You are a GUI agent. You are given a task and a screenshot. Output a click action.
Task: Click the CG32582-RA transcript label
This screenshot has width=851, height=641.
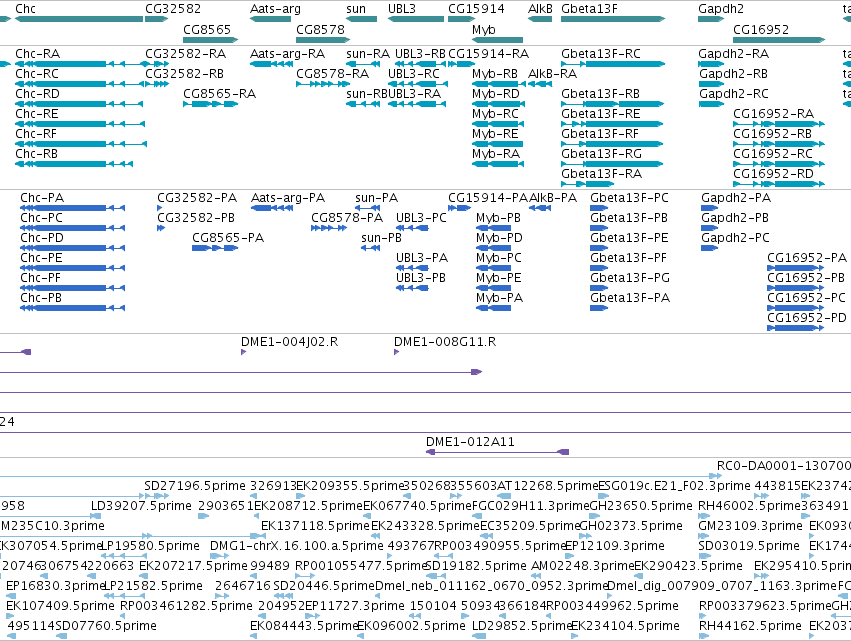pyautogui.click(x=185, y=54)
